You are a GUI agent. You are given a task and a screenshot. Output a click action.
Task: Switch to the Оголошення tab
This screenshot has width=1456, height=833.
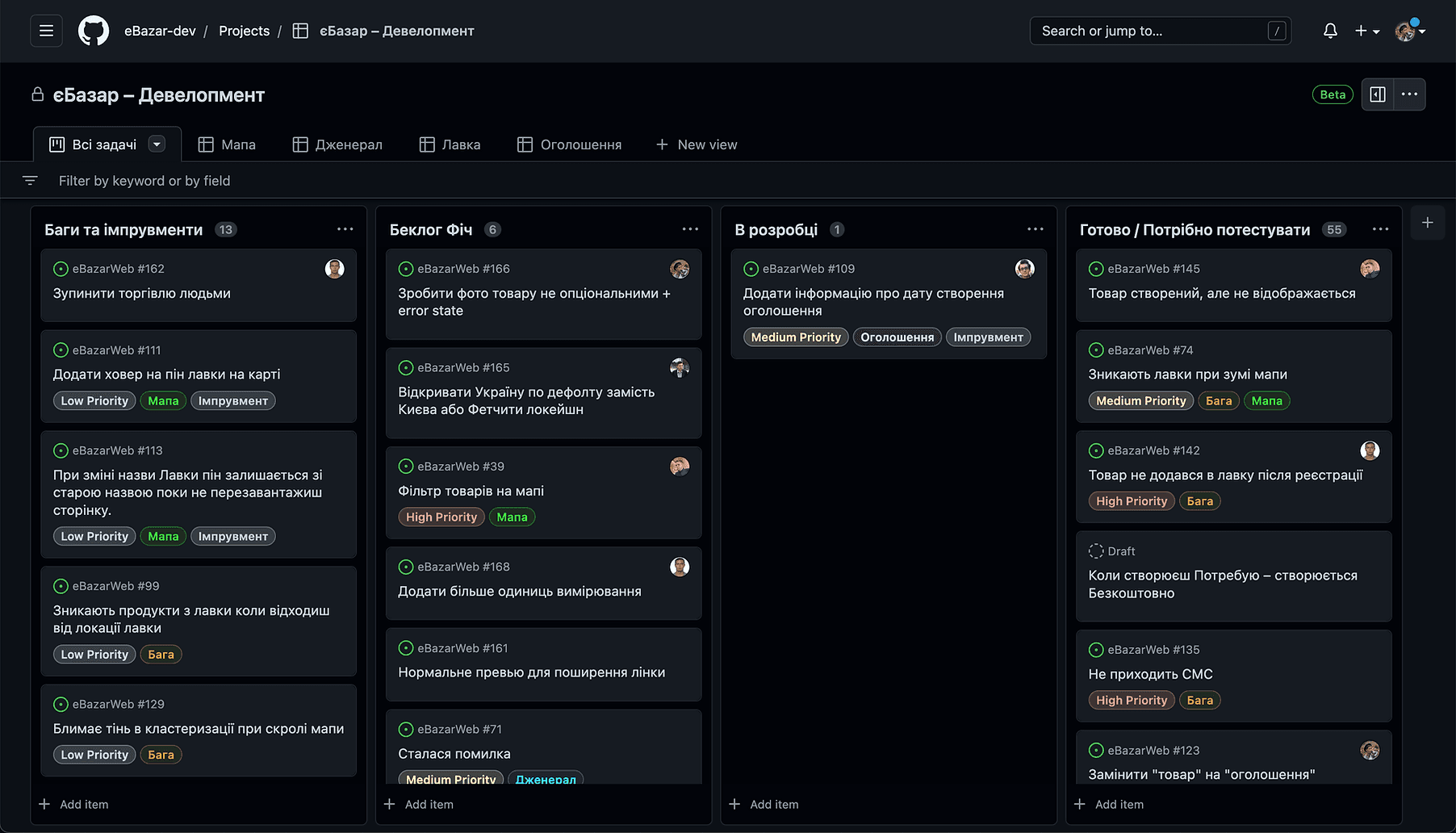(x=569, y=144)
